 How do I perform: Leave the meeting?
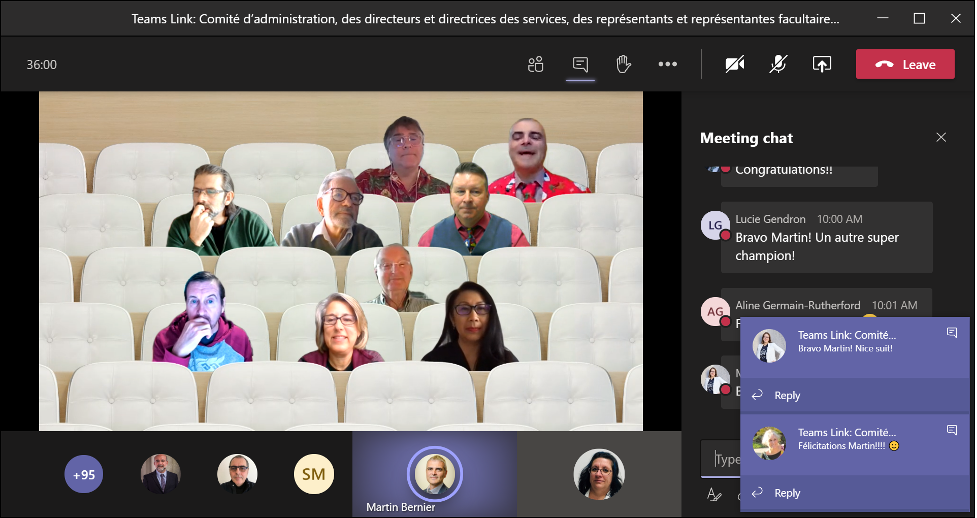pyautogui.click(x=906, y=64)
